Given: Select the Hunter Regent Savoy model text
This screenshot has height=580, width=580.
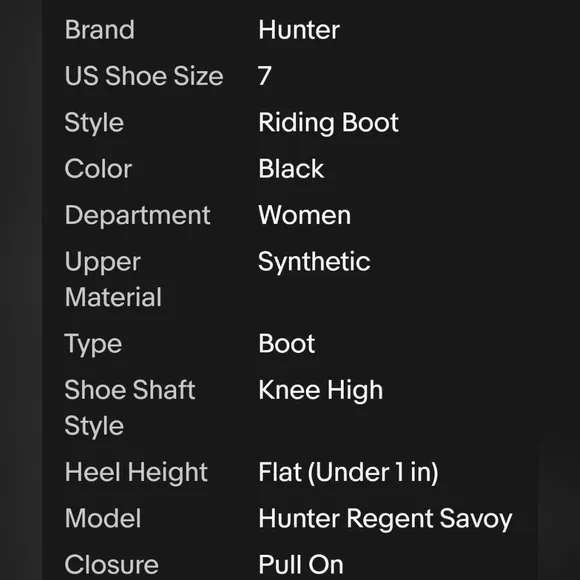Looking at the screenshot, I should (x=385, y=519).
